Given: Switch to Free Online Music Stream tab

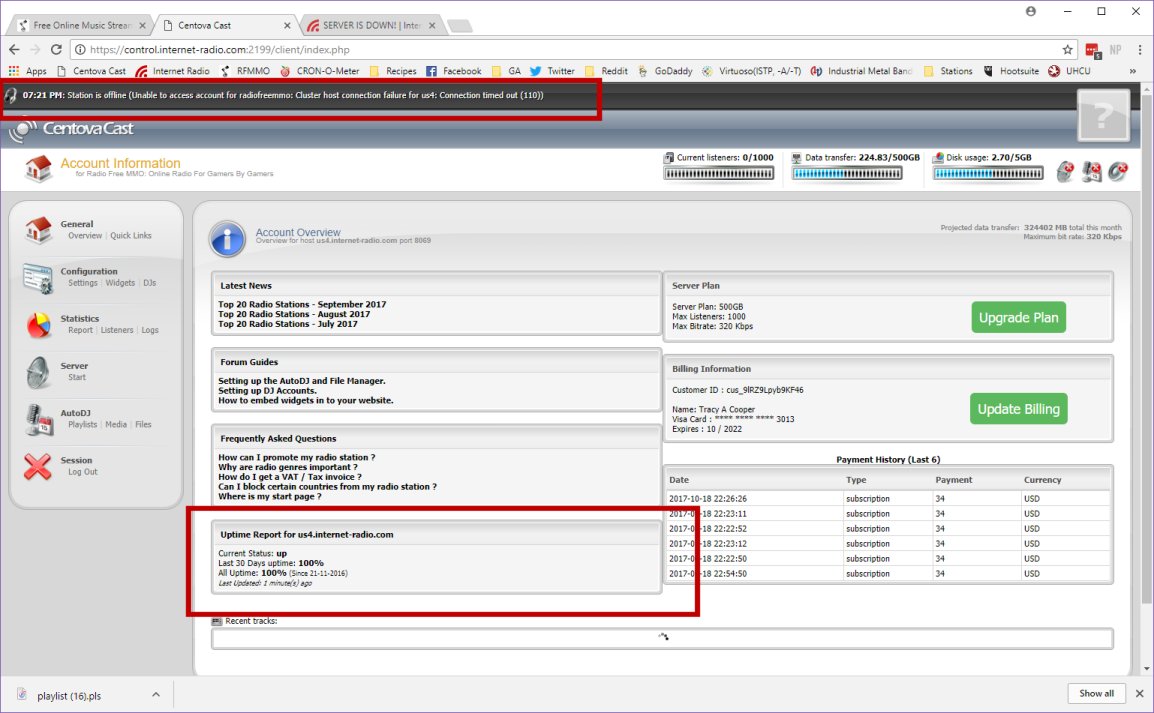Looking at the screenshot, I should tap(82, 25).
